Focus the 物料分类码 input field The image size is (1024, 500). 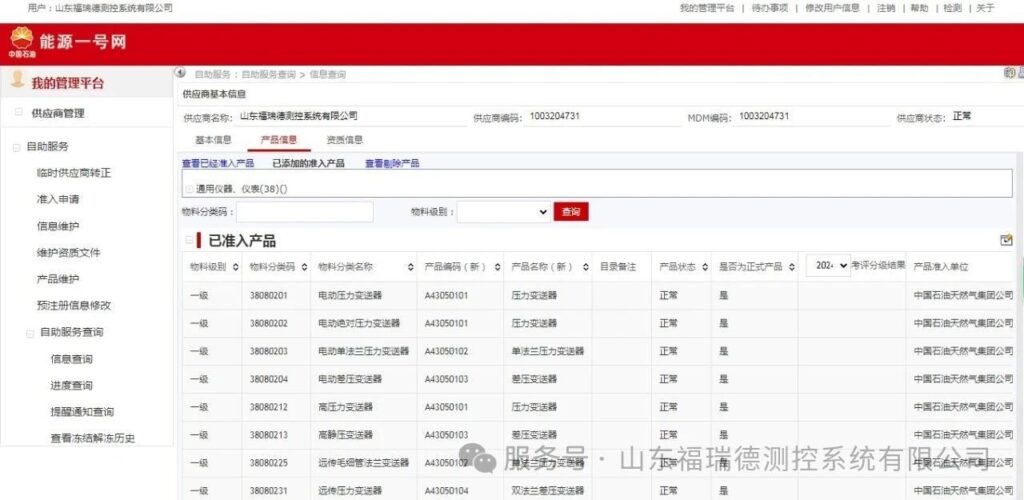pos(305,211)
